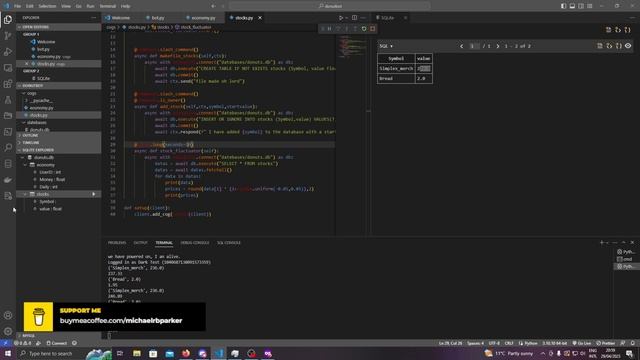Go to previous SQLite results page

[x=462, y=46]
